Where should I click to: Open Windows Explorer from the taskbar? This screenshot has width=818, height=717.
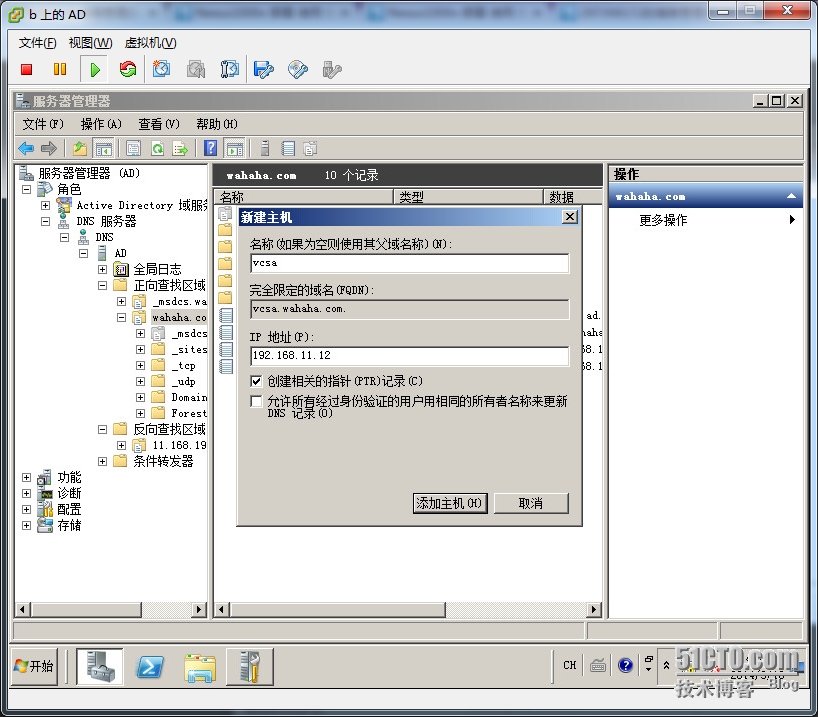click(200, 667)
